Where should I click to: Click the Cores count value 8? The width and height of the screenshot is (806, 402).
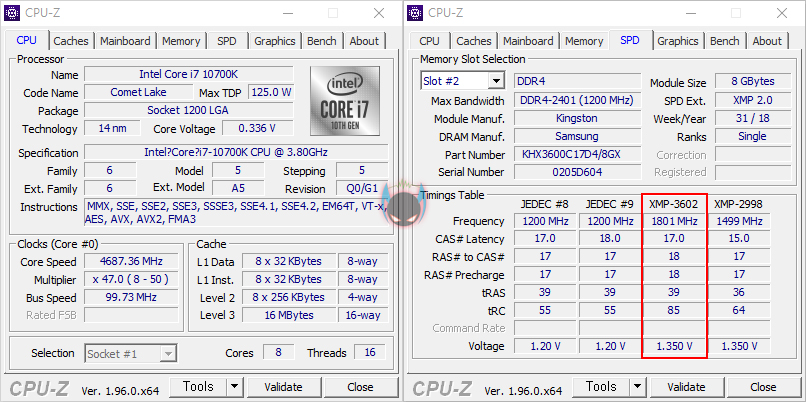click(278, 352)
